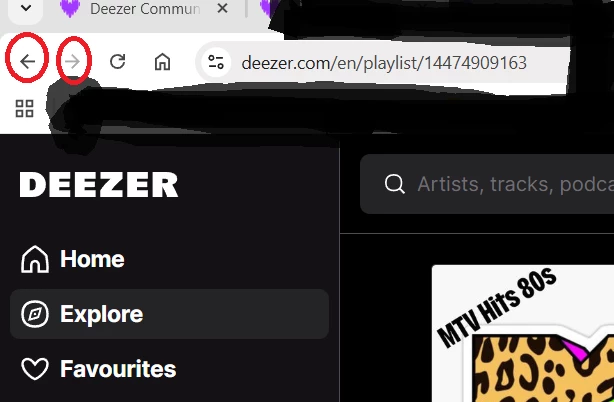The height and width of the screenshot is (402, 614).
Task: Focus the Artists, tracks, podcasts search field
Action: pyautogui.click(x=487, y=184)
